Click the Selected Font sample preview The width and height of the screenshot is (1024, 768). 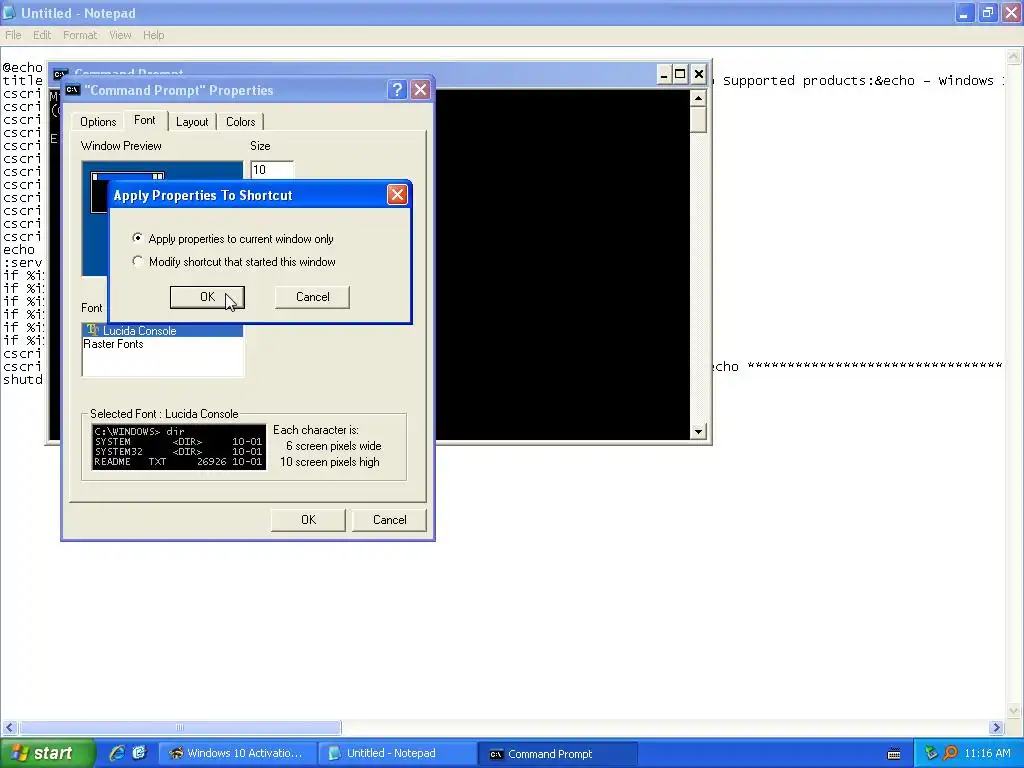pyautogui.click(x=179, y=447)
